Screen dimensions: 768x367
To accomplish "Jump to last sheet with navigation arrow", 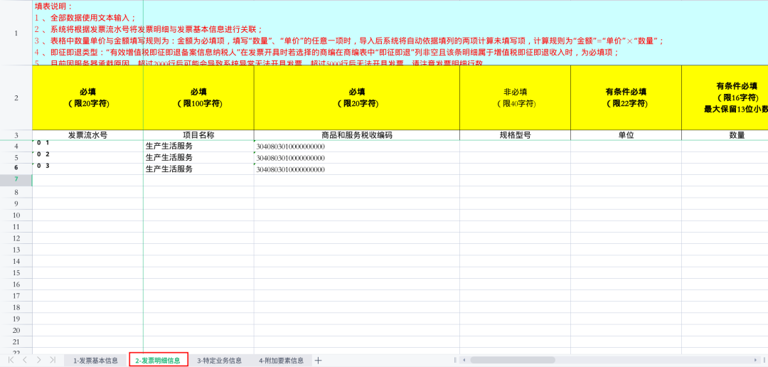I will click(x=52, y=360).
